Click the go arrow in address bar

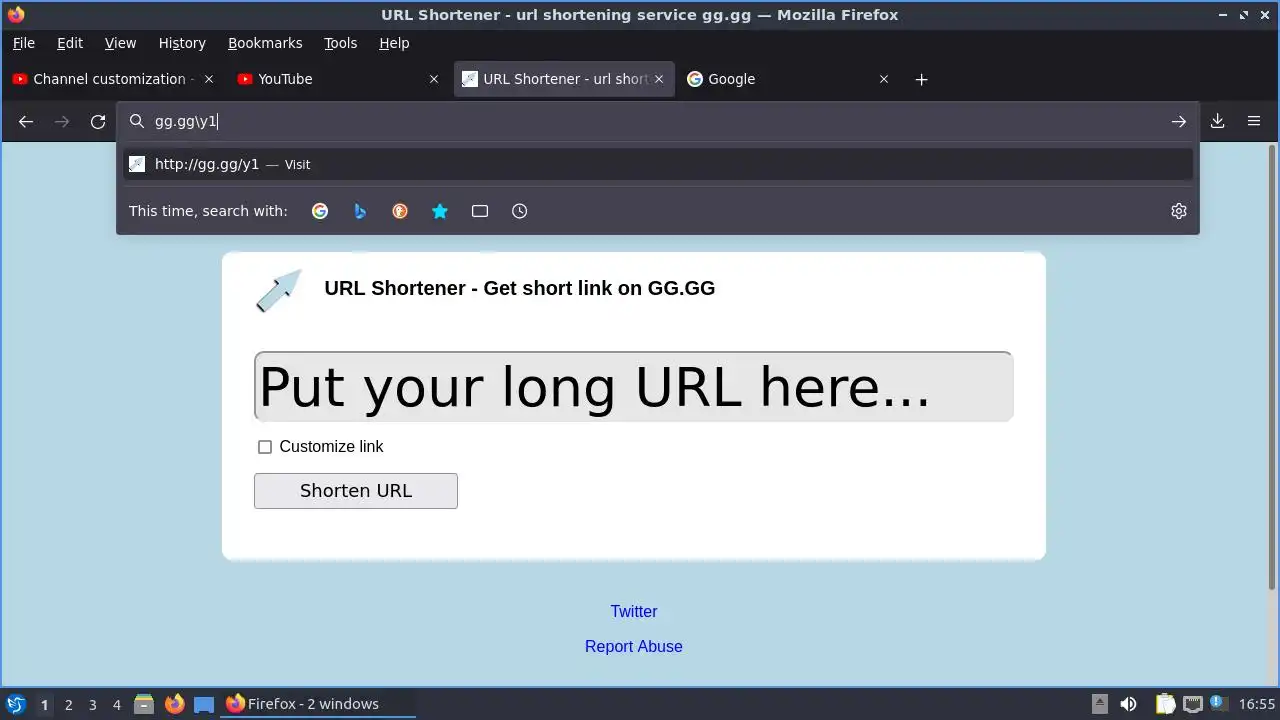[x=1179, y=121]
